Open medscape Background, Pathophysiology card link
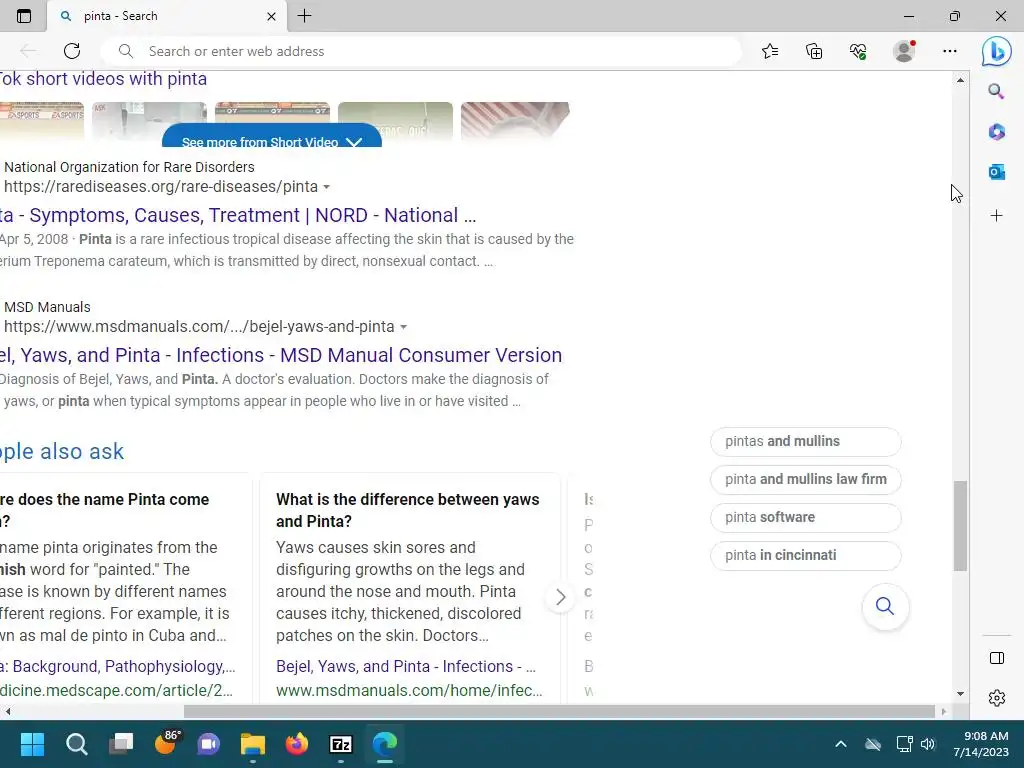This screenshot has height=768, width=1024. [x=118, y=666]
